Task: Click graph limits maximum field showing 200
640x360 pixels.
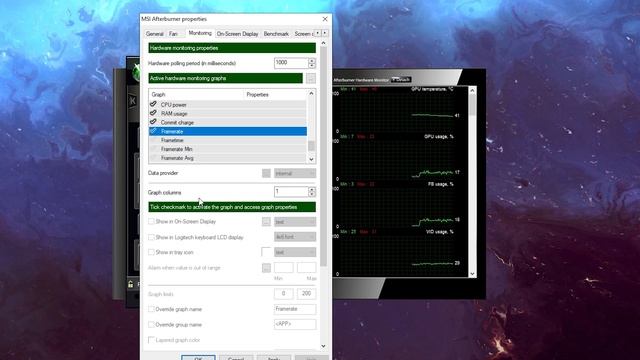Action: tap(307, 293)
